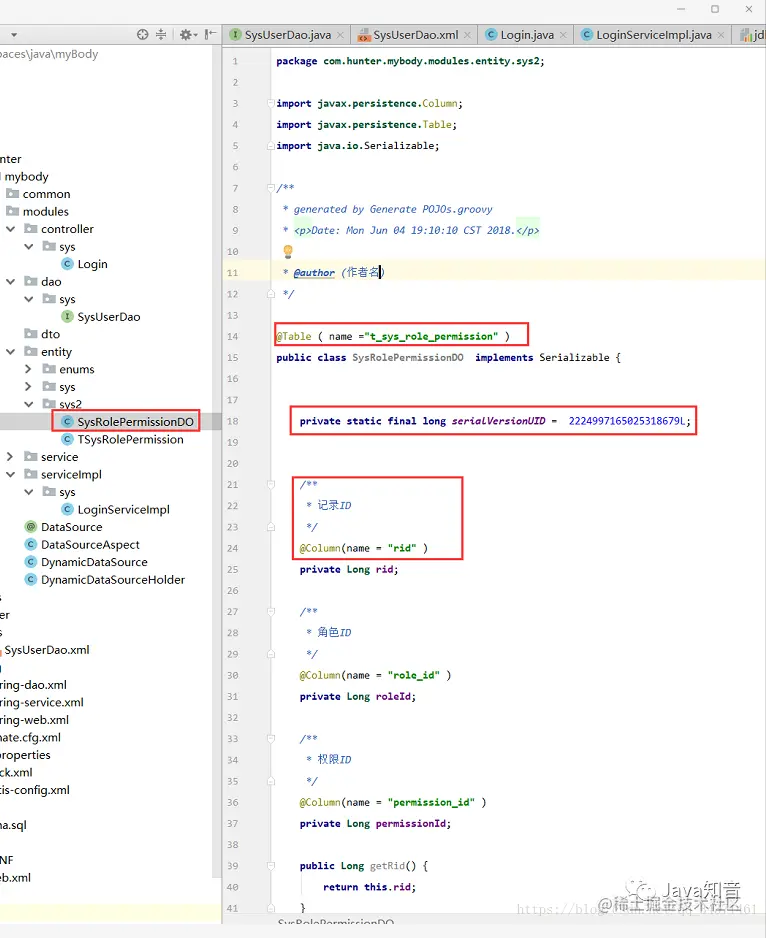Image resolution: width=766 pixels, height=938 pixels.
Task: Switch to the SysUserDao.java tab
Action: [x=287, y=35]
